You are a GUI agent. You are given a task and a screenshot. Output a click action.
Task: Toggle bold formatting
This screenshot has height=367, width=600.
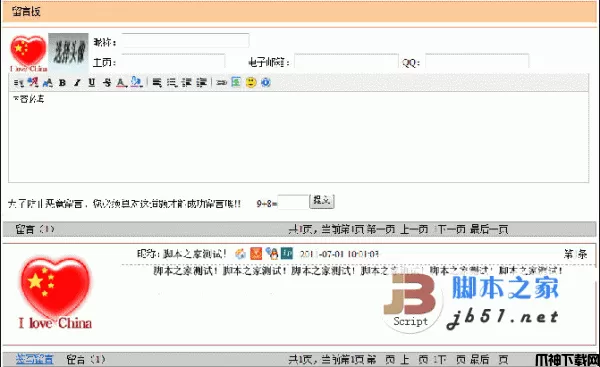point(62,82)
